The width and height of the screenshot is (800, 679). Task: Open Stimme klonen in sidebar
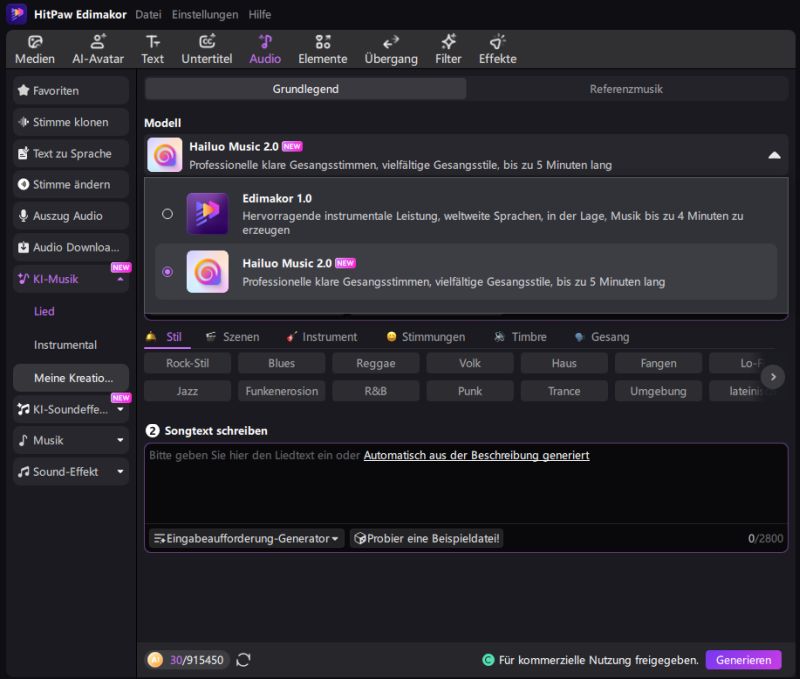pos(71,122)
